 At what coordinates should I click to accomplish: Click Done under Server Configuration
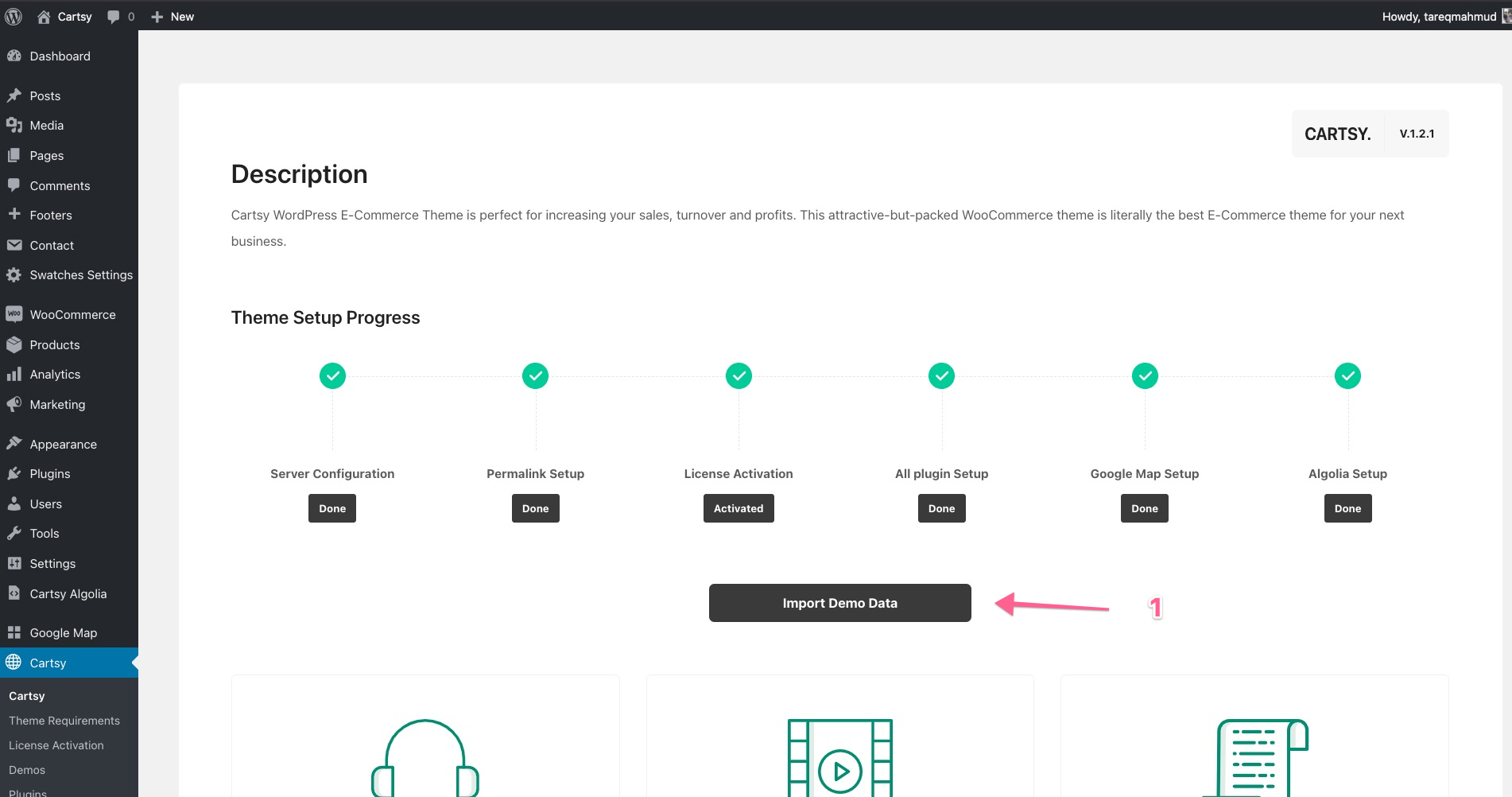pyautogui.click(x=332, y=508)
